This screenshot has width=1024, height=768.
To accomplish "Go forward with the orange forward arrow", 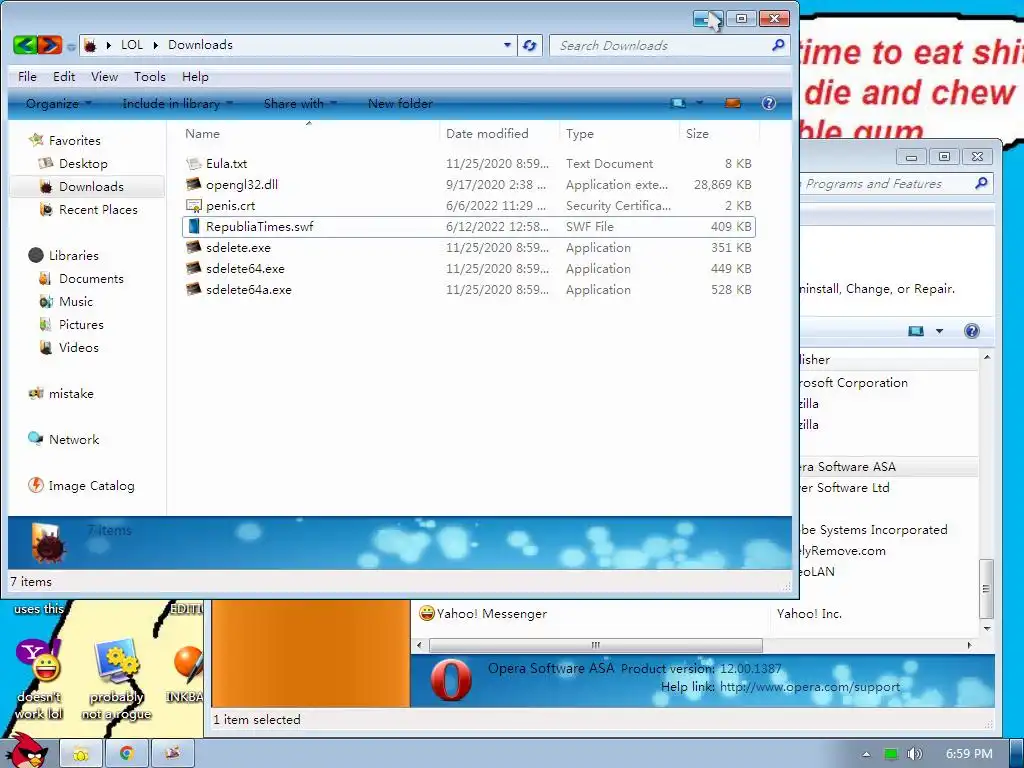I will tap(50, 45).
